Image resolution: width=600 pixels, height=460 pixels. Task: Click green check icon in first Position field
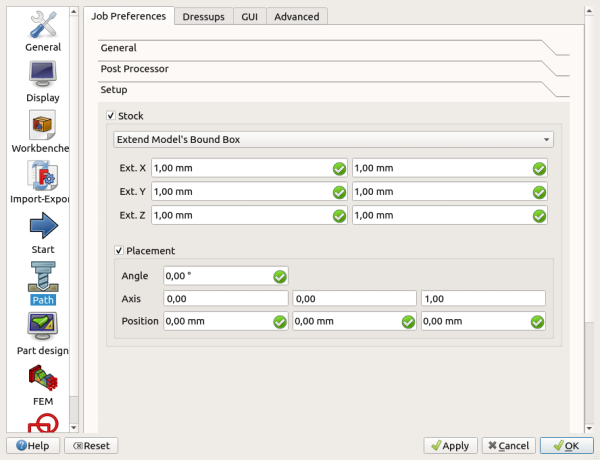(x=280, y=322)
